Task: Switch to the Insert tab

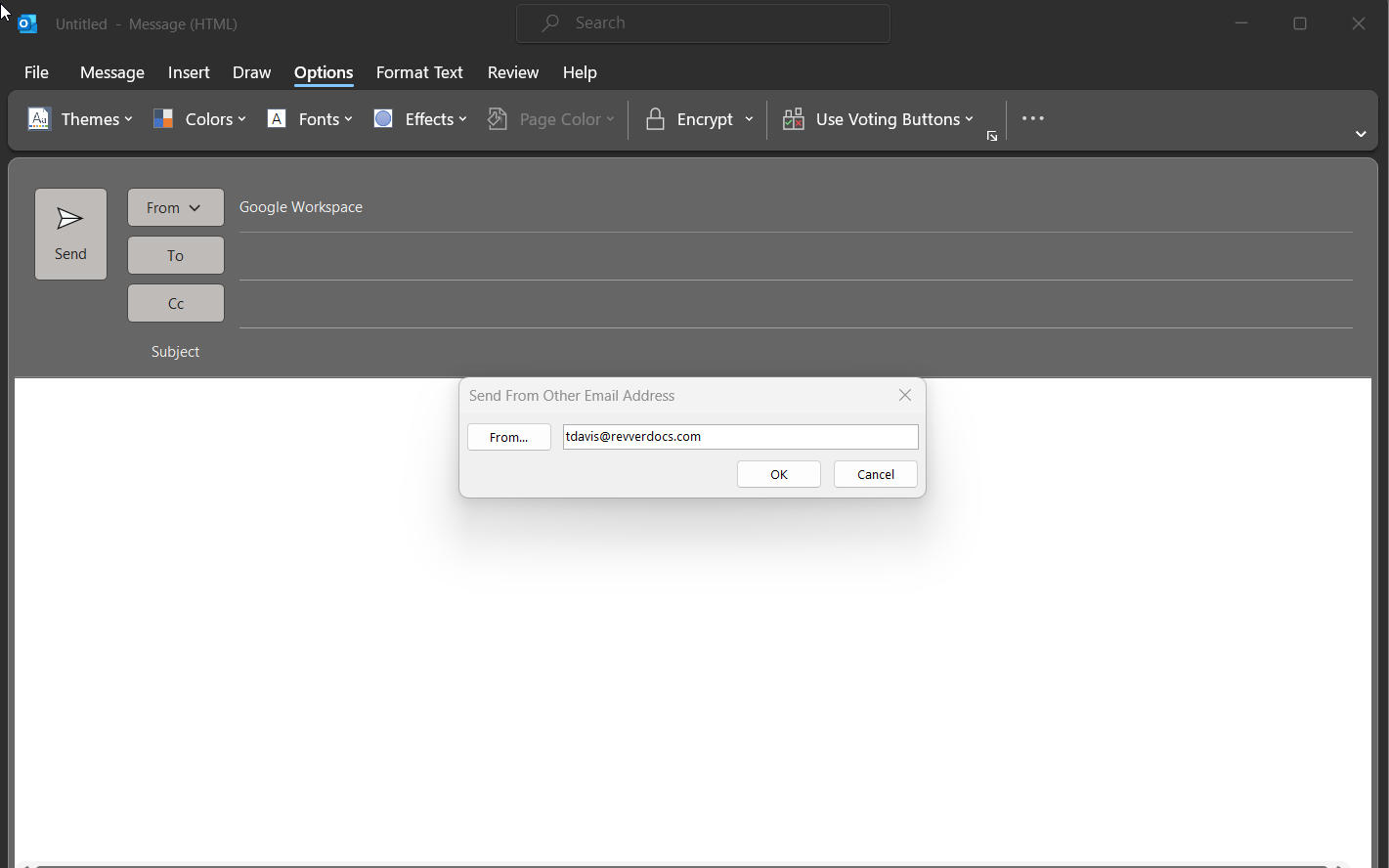Action: click(189, 72)
